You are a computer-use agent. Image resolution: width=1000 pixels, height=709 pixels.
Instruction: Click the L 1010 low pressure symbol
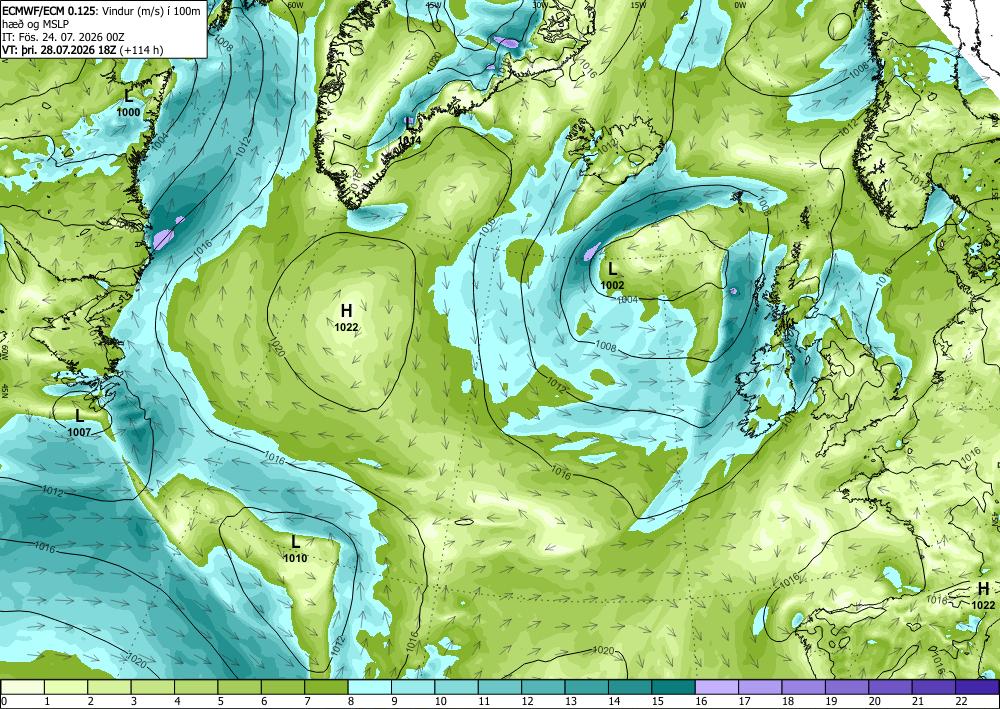click(295, 549)
